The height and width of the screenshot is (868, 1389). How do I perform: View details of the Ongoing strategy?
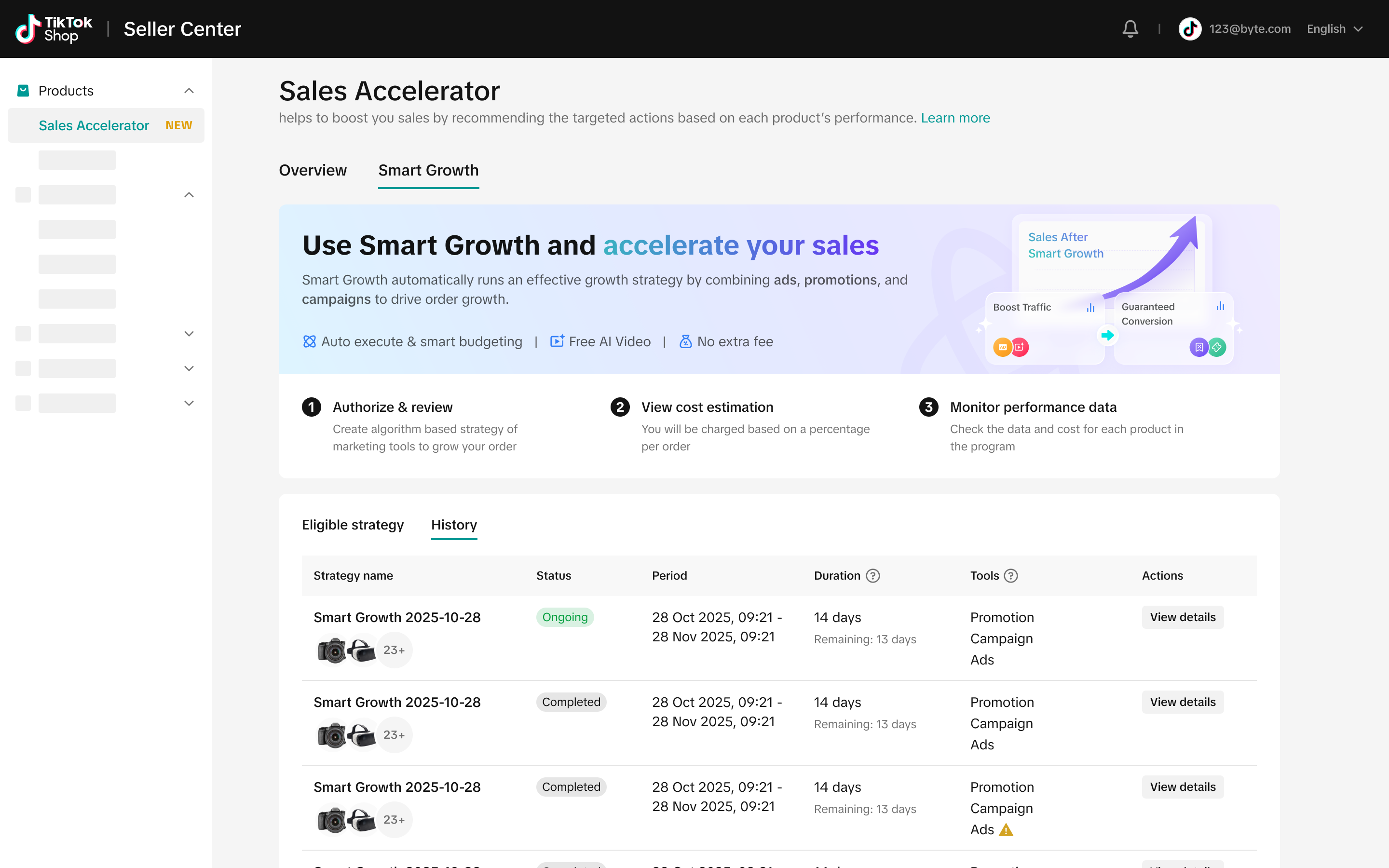[1183, 617]
